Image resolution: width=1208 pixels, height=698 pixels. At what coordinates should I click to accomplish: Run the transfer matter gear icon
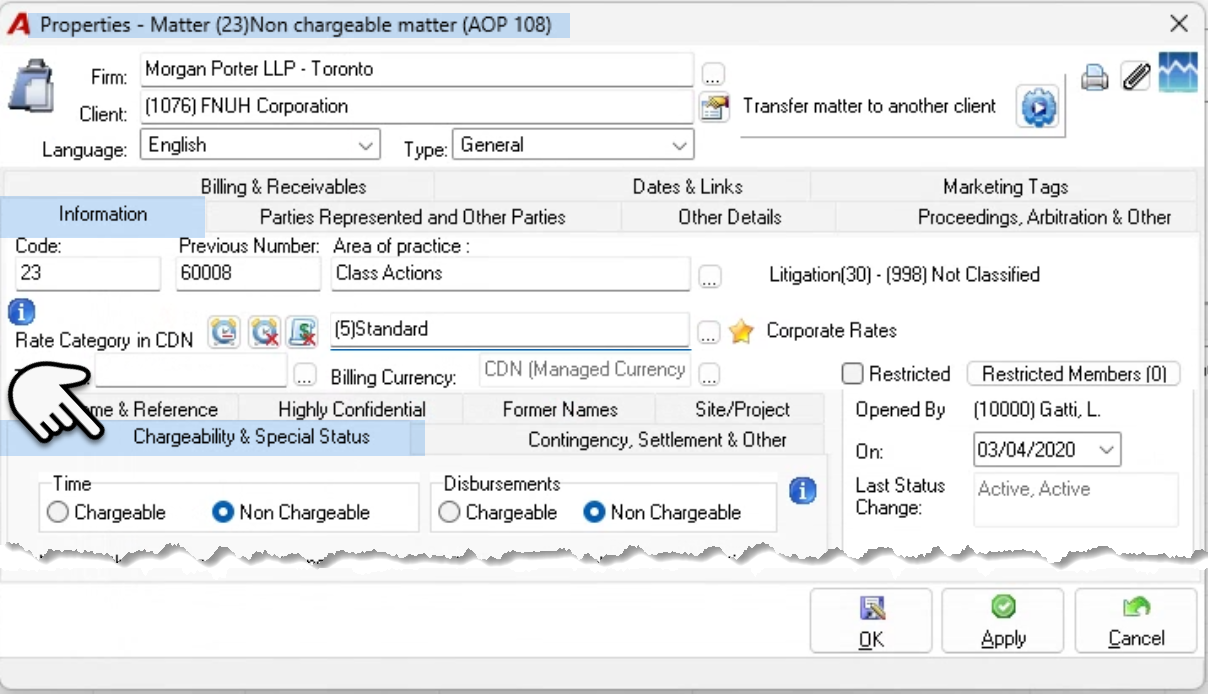click(x=1039, y=106)
